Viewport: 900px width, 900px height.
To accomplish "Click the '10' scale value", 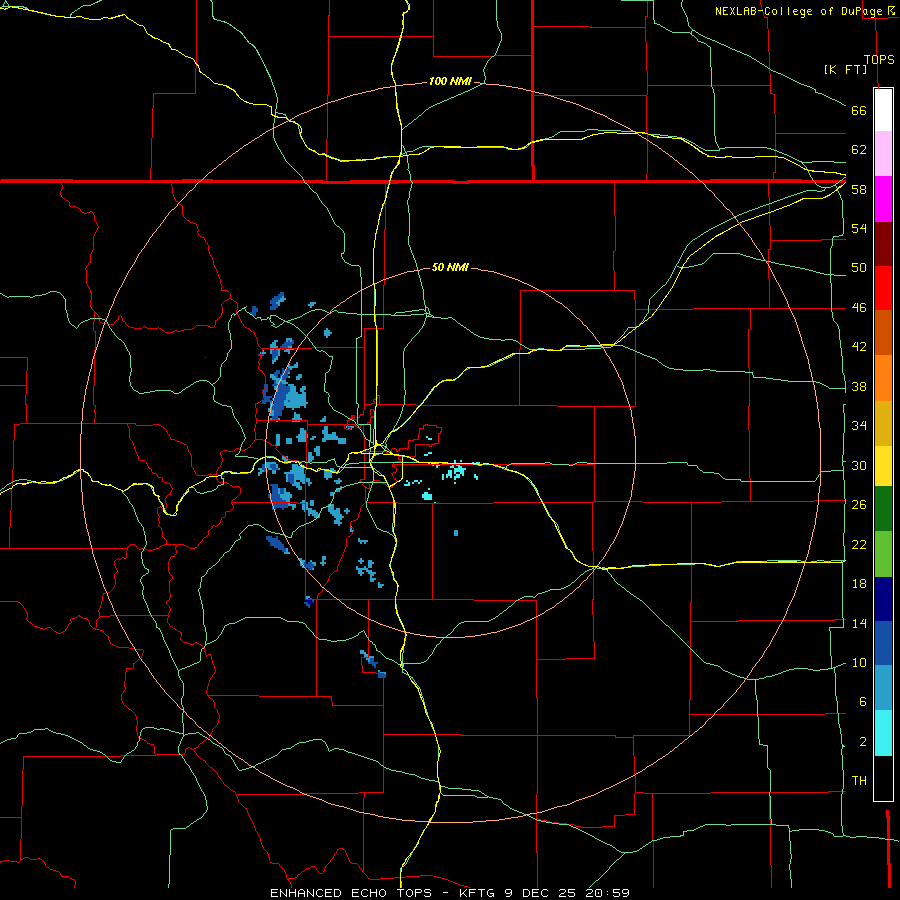I will click(859, 662).
